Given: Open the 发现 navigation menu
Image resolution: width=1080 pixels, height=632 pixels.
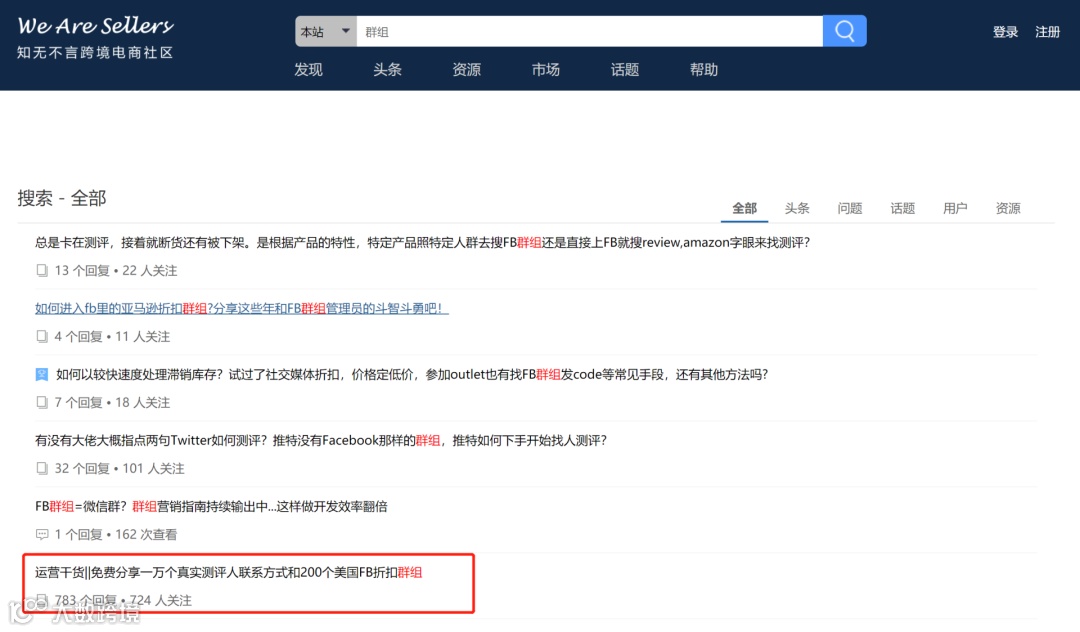Looking at the screenshot, I should [309, 70].
